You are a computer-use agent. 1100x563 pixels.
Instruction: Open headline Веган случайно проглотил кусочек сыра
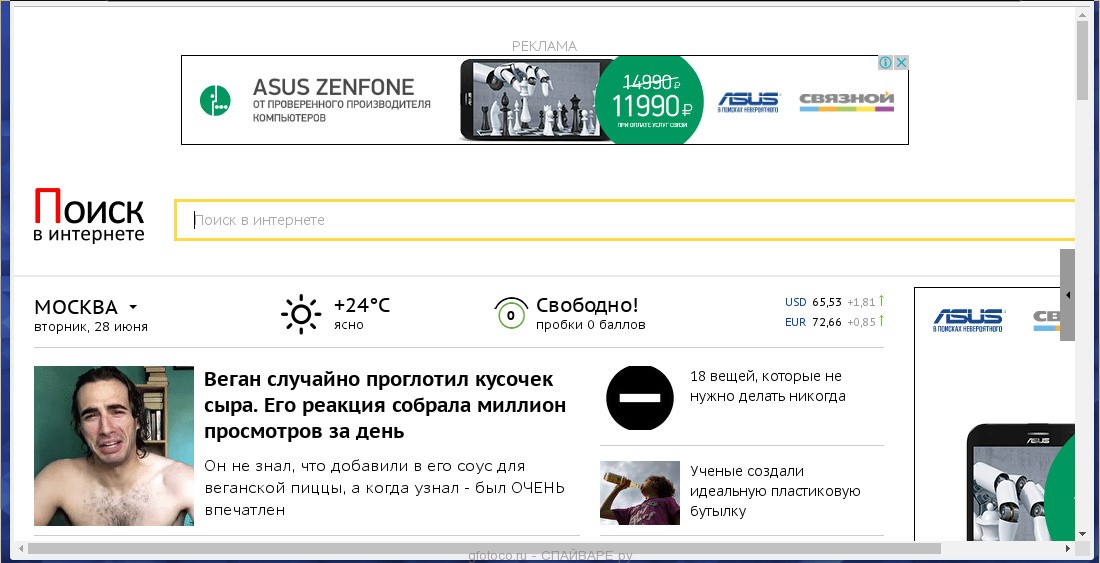(x=384, y=405)
